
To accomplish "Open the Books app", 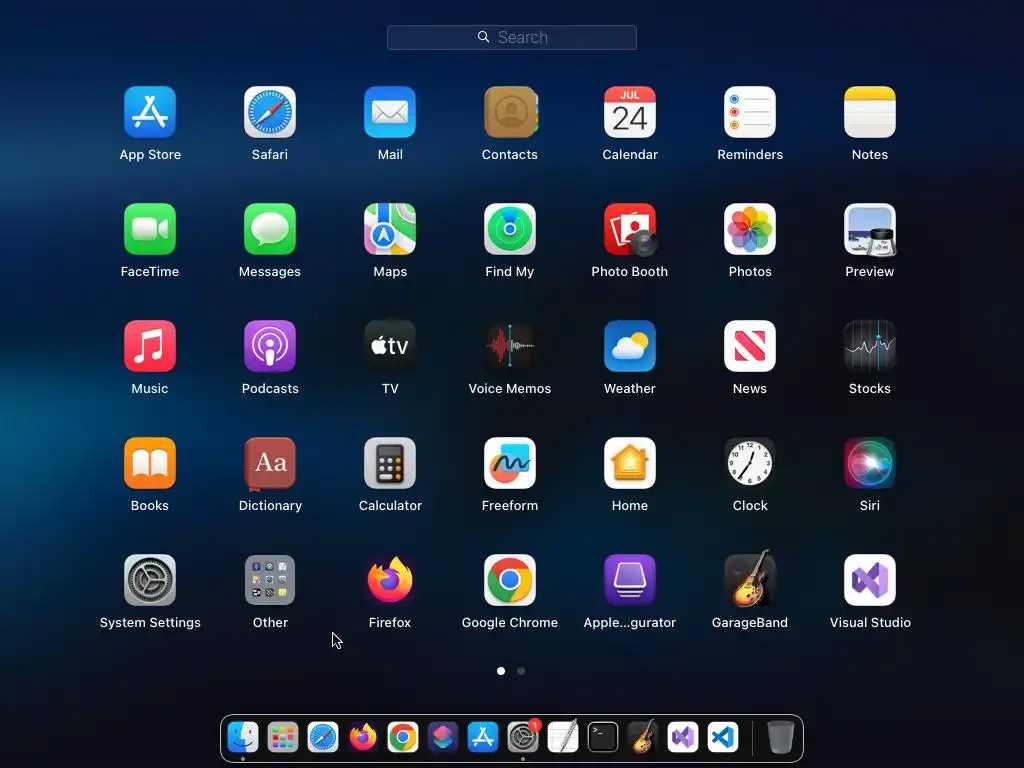I will pos(150,462).
